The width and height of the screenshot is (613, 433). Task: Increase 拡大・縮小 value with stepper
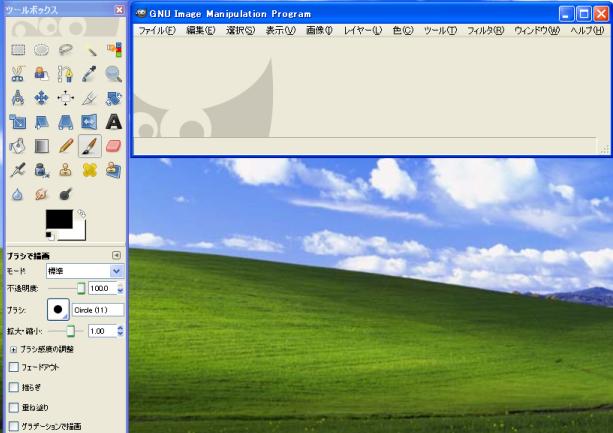(120, 329)
